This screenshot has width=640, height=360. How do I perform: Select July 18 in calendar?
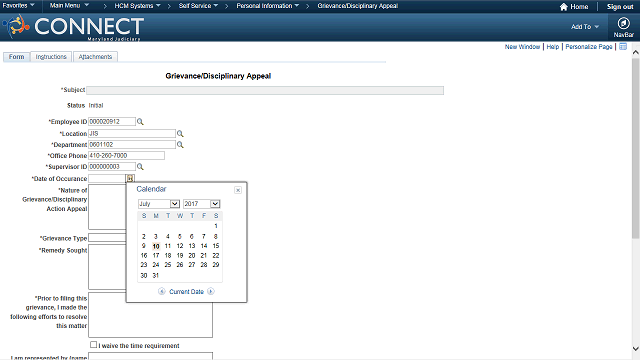[x=168, y=256]
